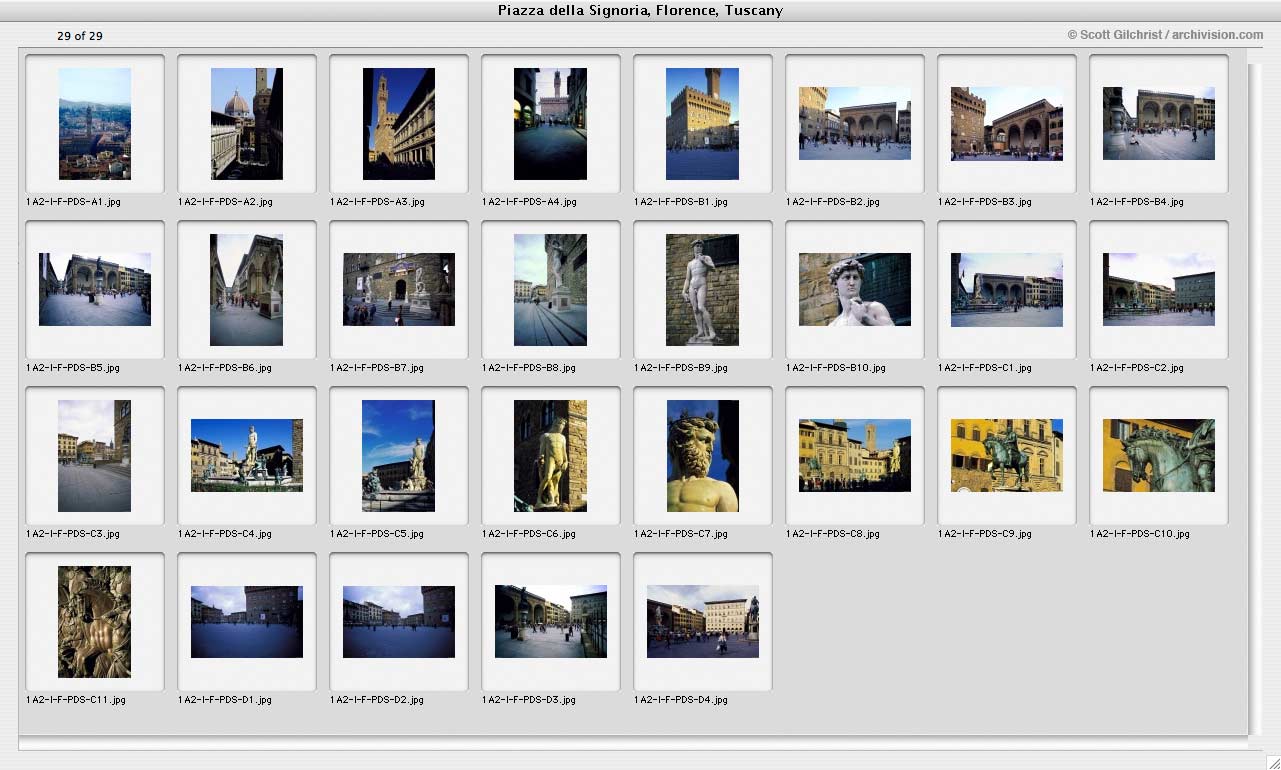
Task: Open palace entrance thumbnail PDS-B7
Action: (x=399, y=289)
